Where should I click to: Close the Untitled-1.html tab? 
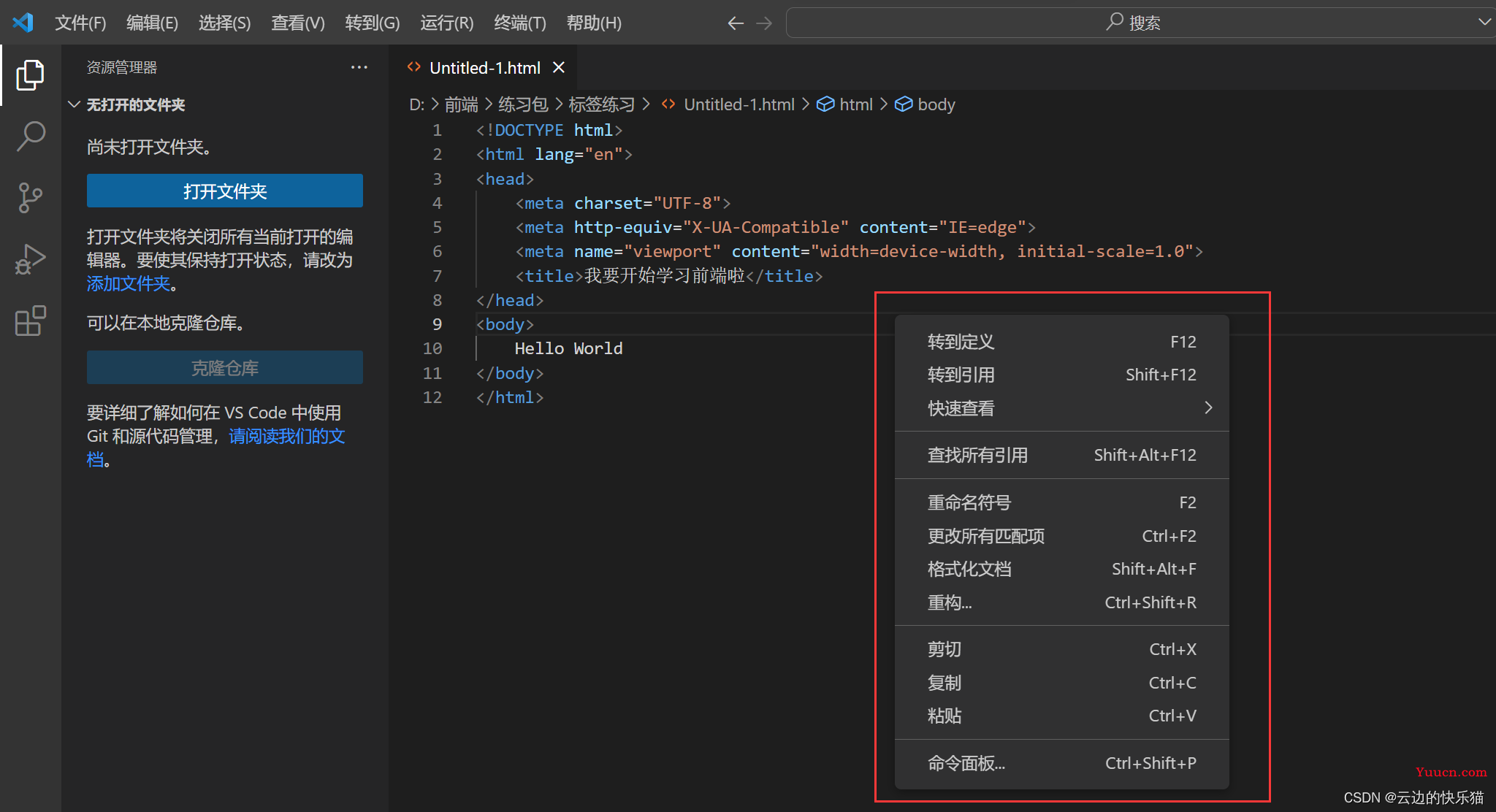(x=559, y=67)
